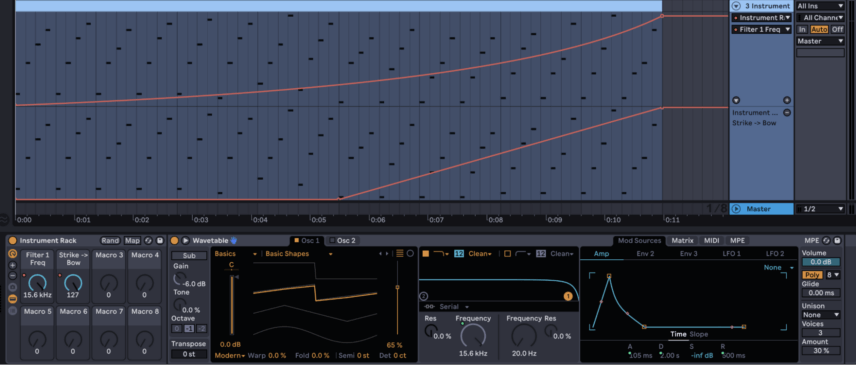Select sub Octave -2 button
The height and width of the screenshot is (365, 856).
click(201, 328)
